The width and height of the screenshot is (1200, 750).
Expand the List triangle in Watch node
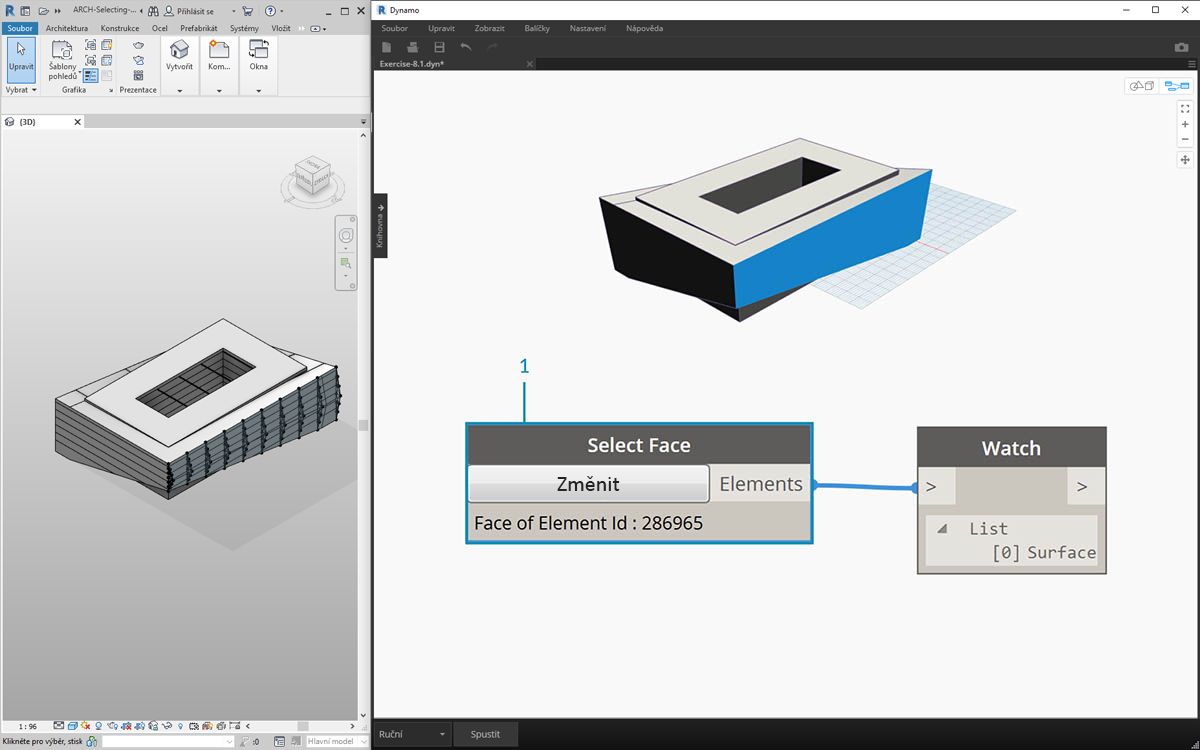click(x=942, y=529)
